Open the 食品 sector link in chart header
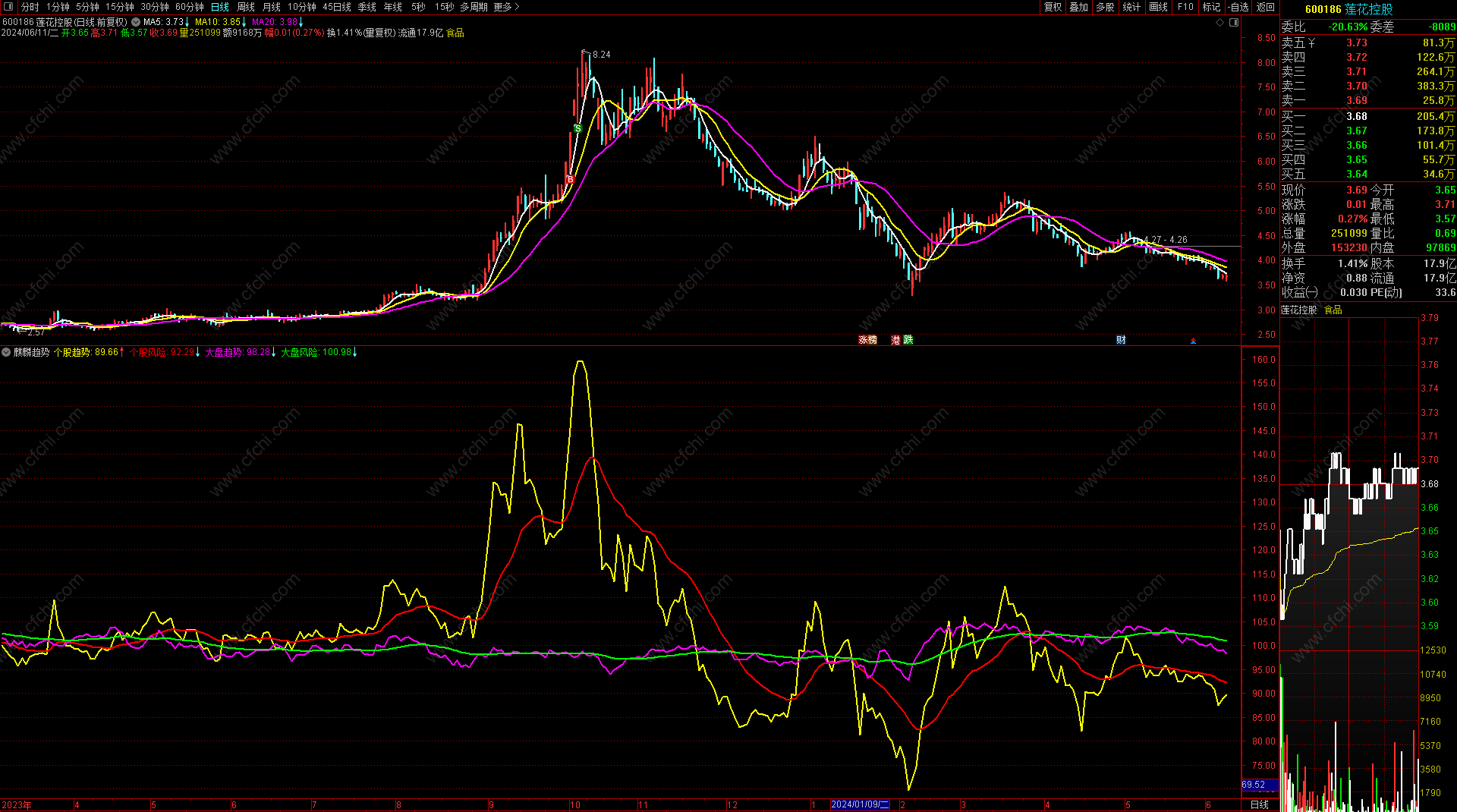Screen dimensions: 1457x812 [455, 33]
